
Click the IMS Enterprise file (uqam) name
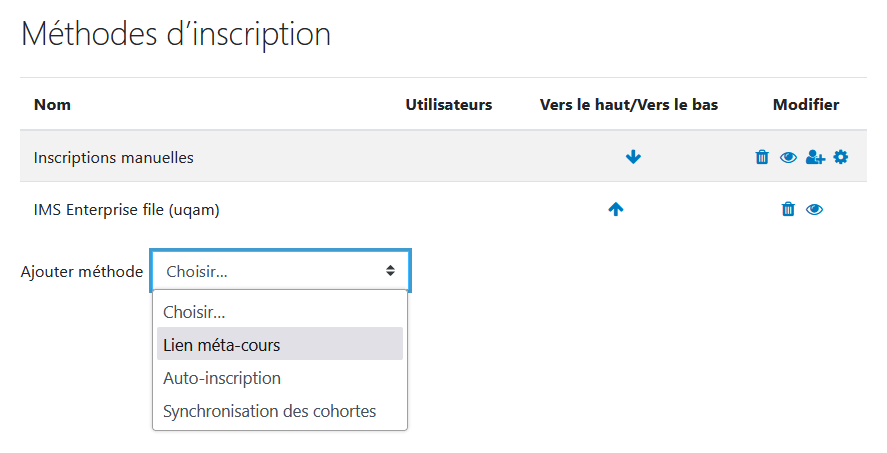click(x=127, y=210)
